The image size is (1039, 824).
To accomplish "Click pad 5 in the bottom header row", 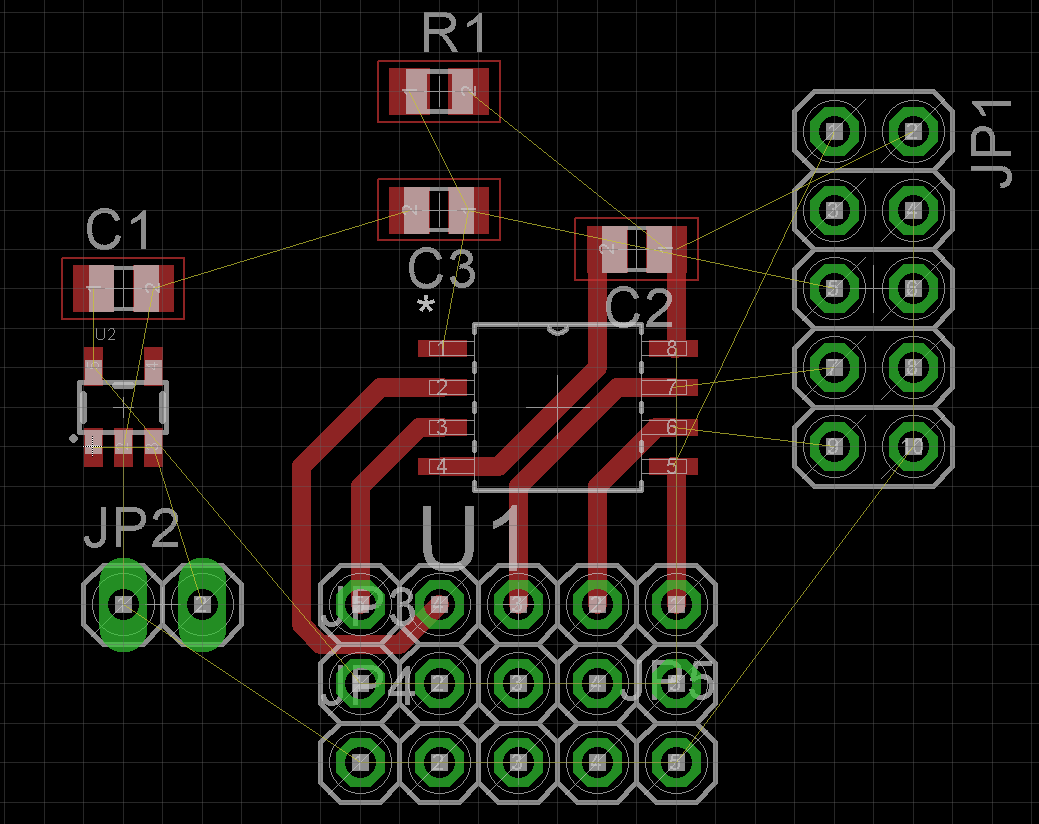I will [x=676, y=762].
